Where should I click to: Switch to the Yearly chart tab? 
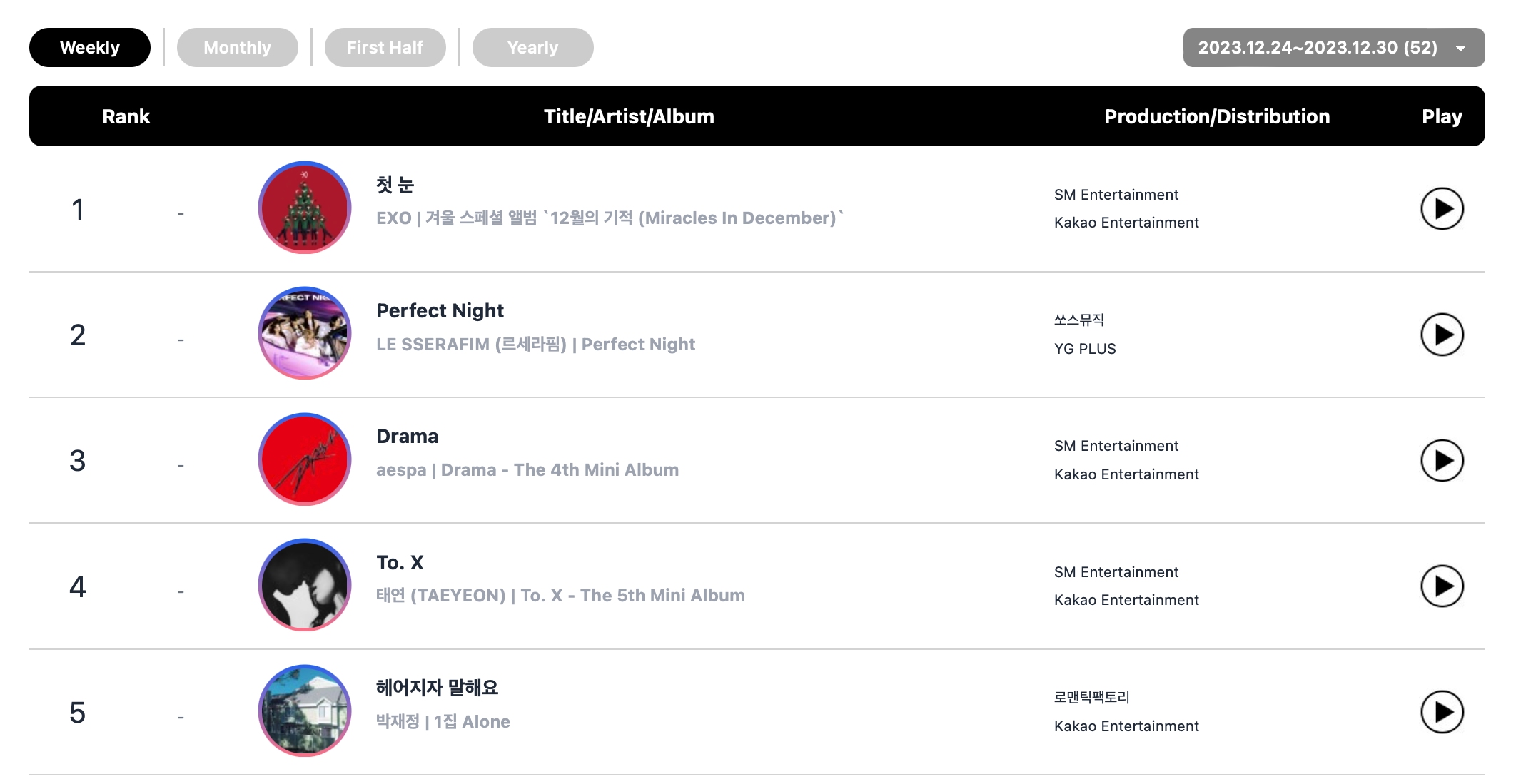coord(532,48)
